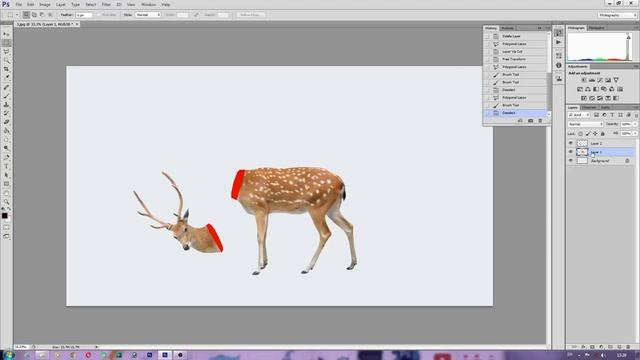Image resolution: width=640 pixels, height=360 pixels.
Task: Open the Layer menu
Action: pyautogui.click(x=60, y=4)
